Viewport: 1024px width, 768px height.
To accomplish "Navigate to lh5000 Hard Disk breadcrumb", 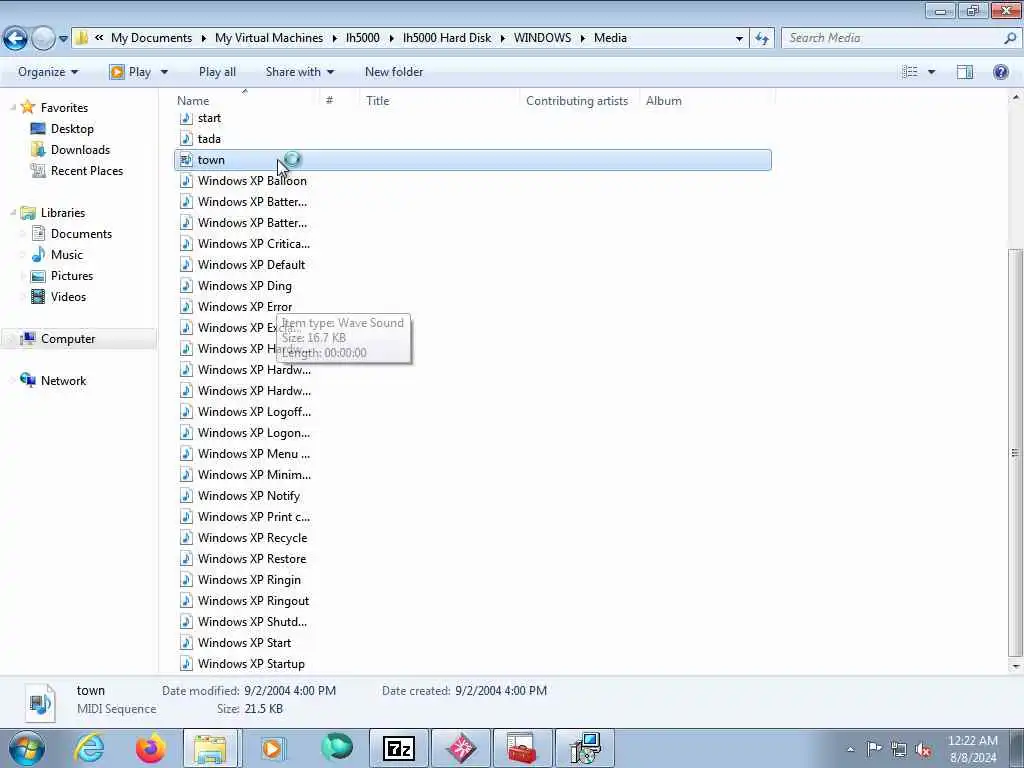I will click(x=447, y=38).
